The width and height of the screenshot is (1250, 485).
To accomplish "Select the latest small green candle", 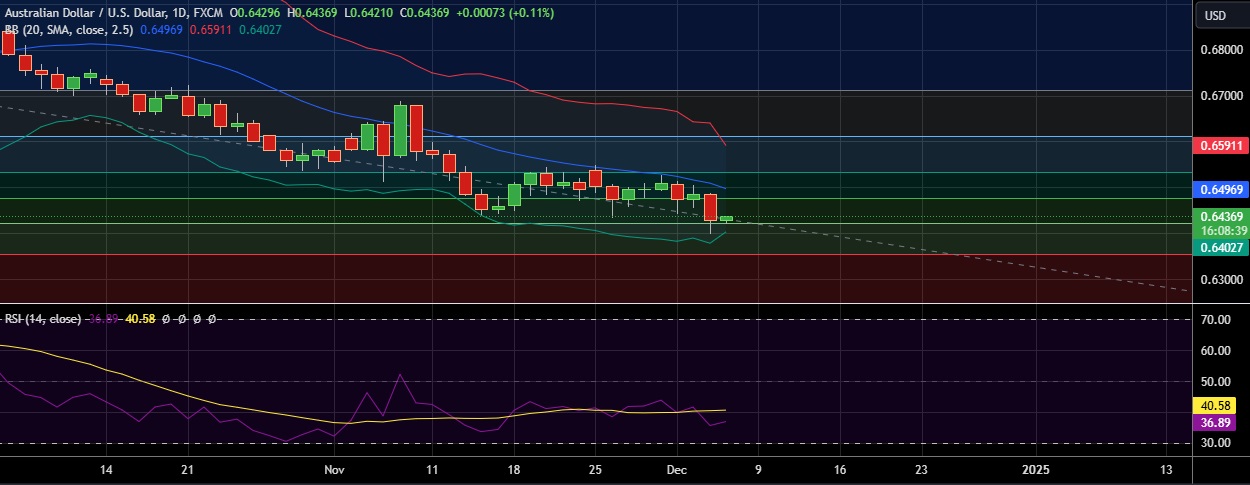I will coord(726,218).
